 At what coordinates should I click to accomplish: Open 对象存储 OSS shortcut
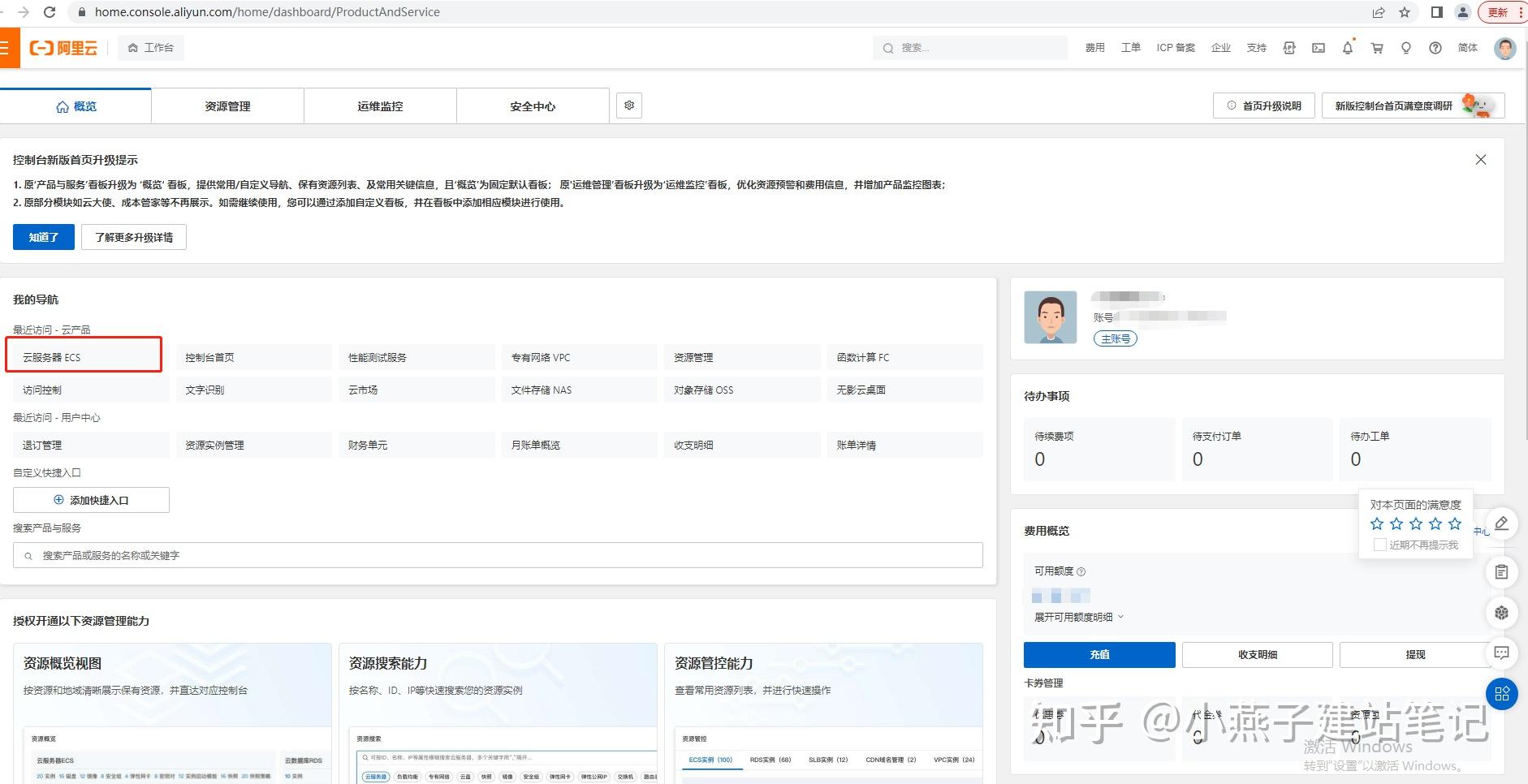[x=742, y=390]
